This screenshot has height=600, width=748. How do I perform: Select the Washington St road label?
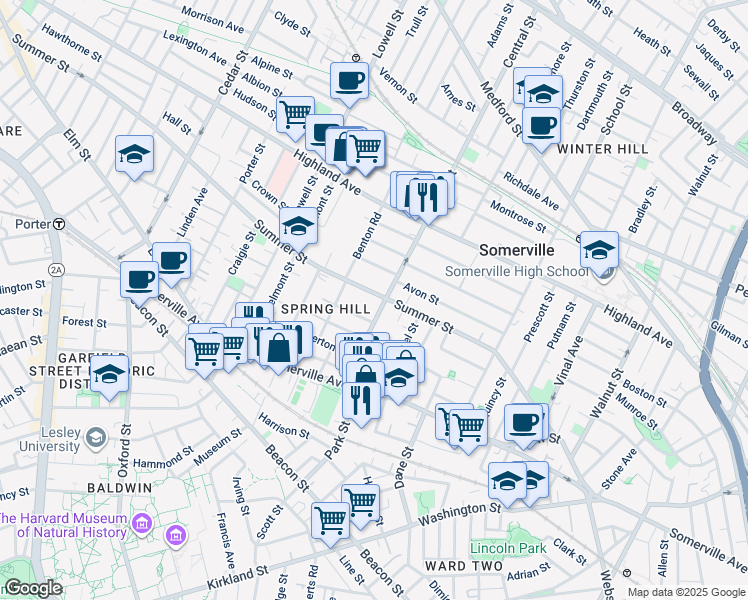click(459, 514)
